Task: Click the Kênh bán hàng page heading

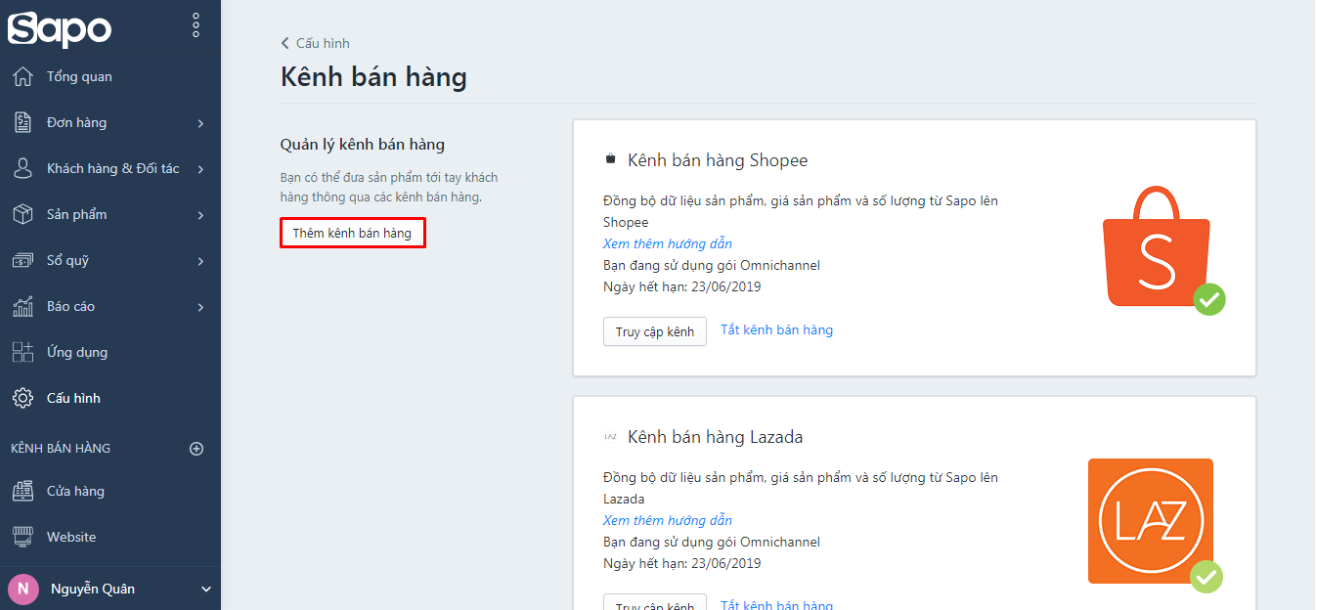Action: [x=373, y=77]
